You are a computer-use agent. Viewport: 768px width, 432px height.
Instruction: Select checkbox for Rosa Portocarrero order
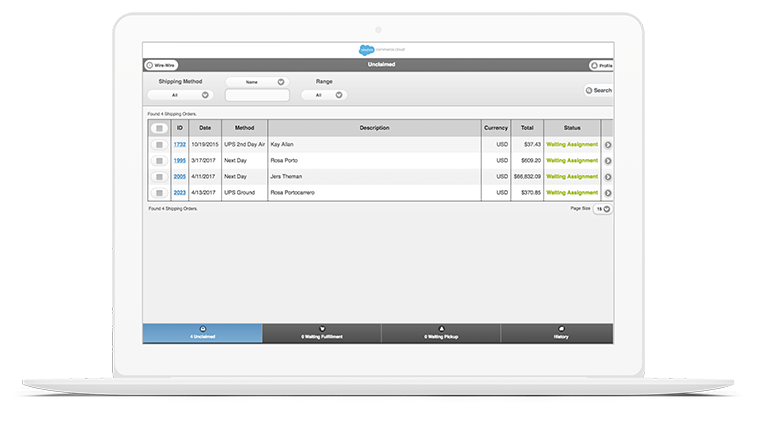(x=159, y=193)
